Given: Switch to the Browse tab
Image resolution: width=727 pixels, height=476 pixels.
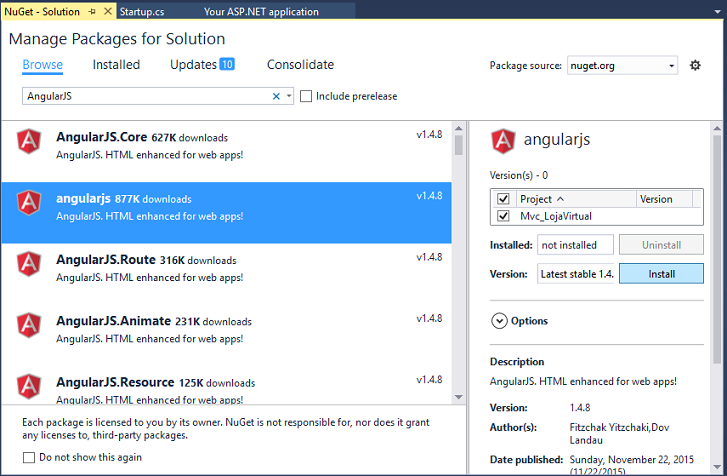Looking at the screenshot, I should pos(43,64).
